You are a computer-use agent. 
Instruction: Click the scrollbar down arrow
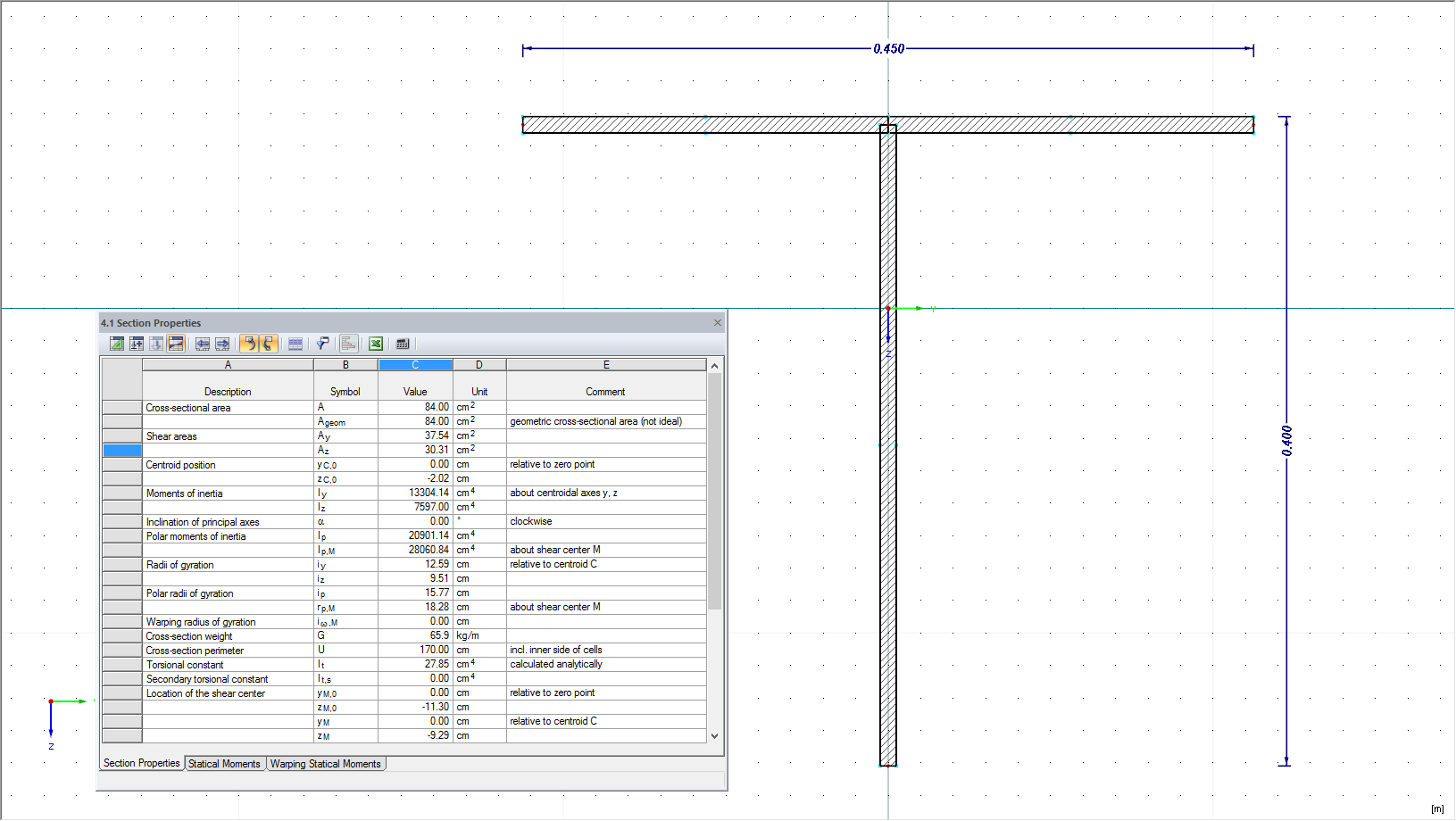coord(713,735)
